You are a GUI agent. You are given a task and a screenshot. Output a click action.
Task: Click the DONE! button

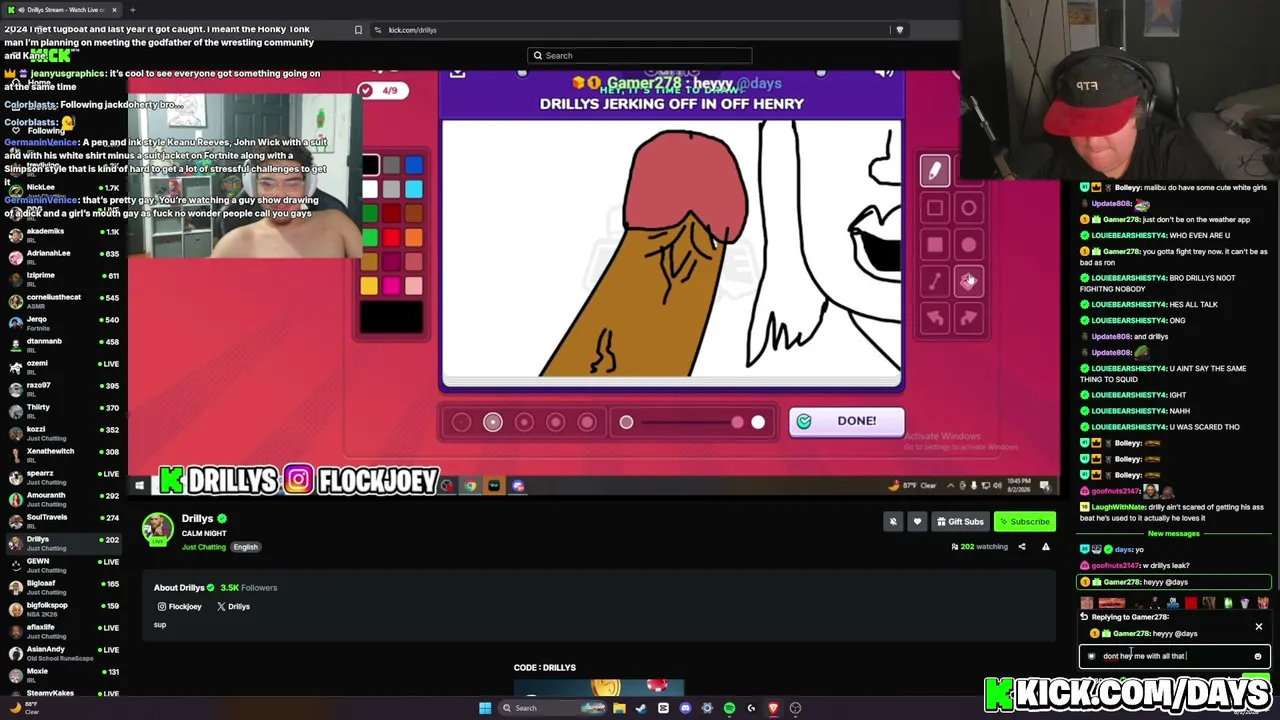point(846,421)
